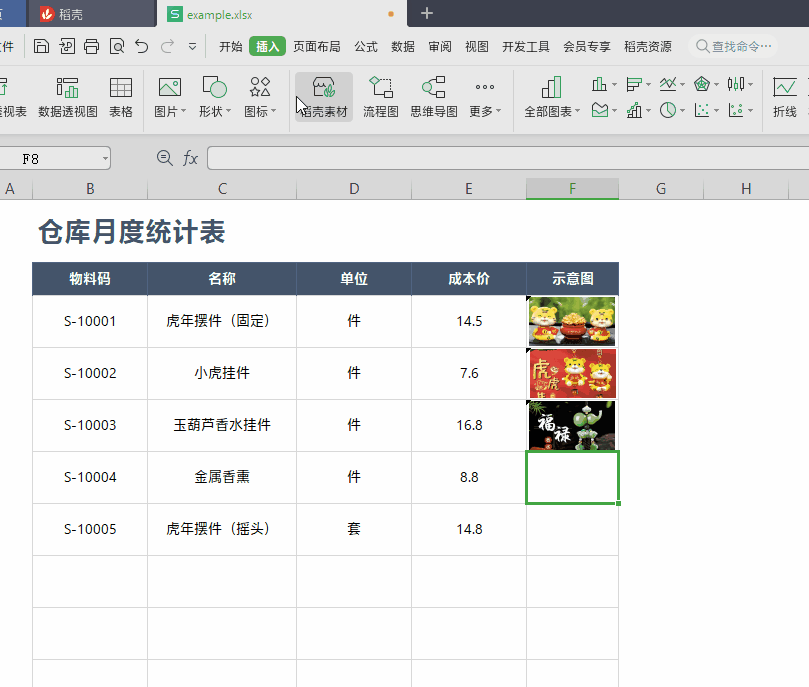Insert an area chart

(599, 110)
